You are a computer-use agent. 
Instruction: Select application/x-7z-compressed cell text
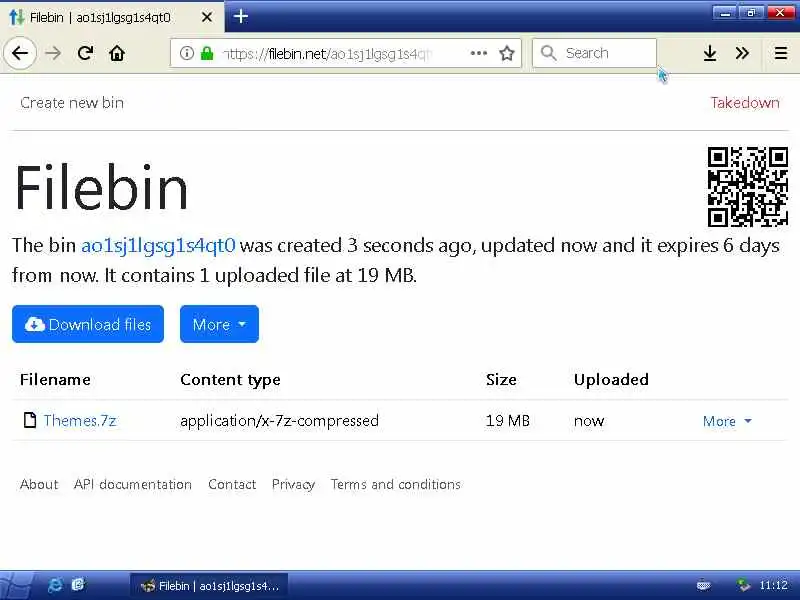pos(279,420)
